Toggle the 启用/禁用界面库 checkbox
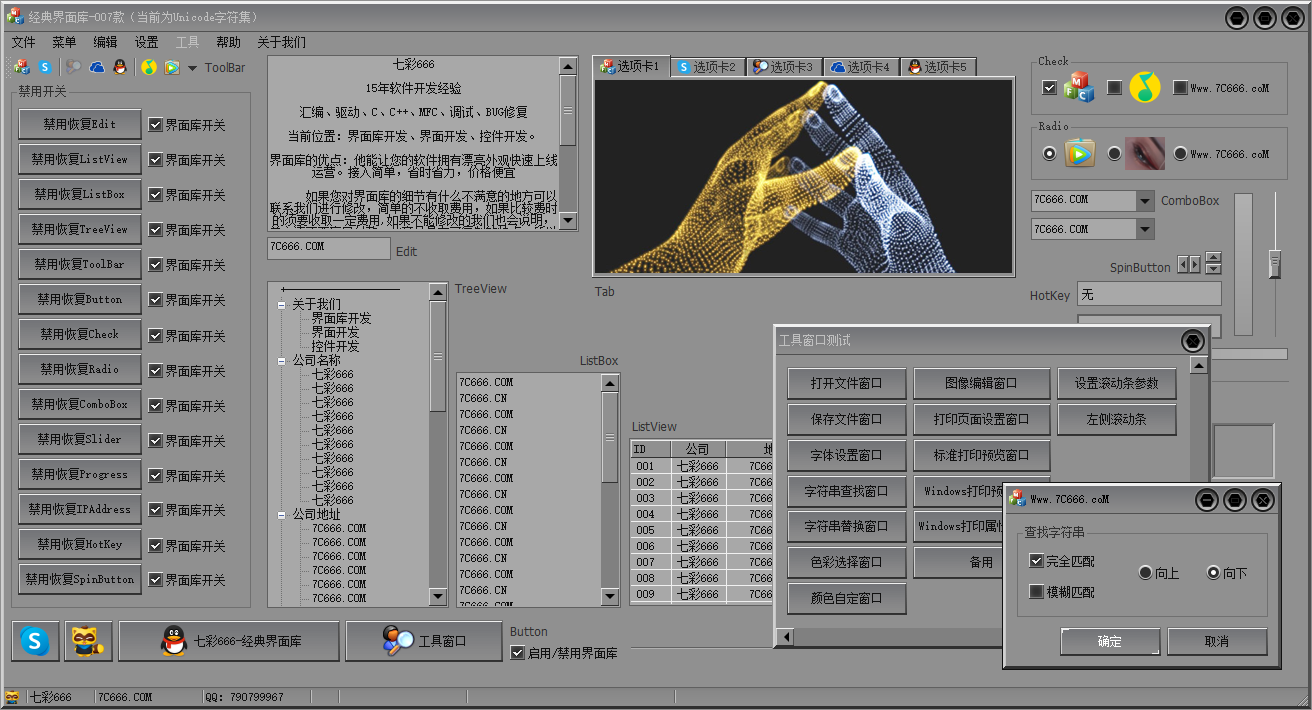The width and height of the screenshot is (1312, 710). click(518, 653)
